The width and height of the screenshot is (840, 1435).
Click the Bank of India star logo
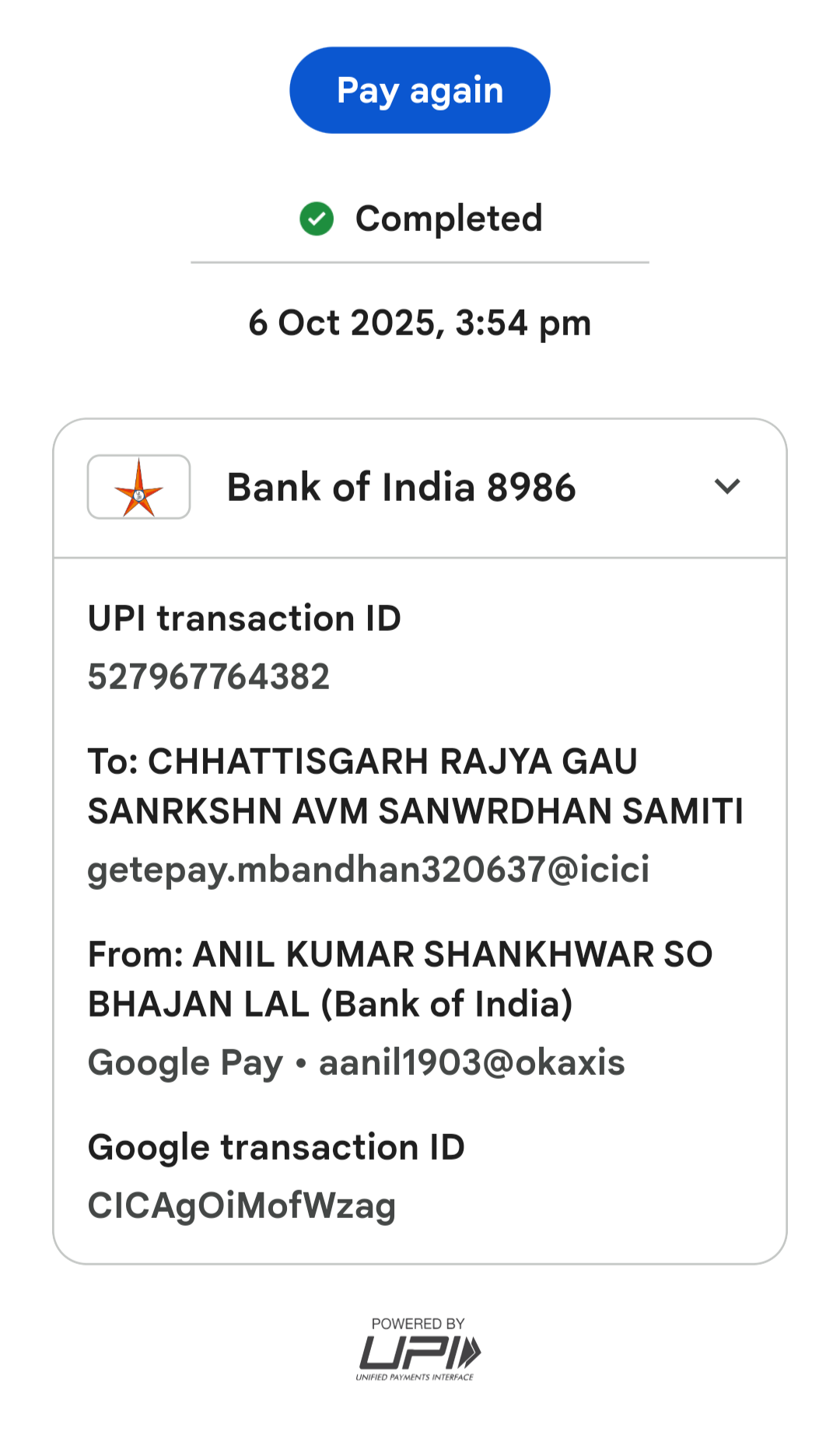point(138,487)
